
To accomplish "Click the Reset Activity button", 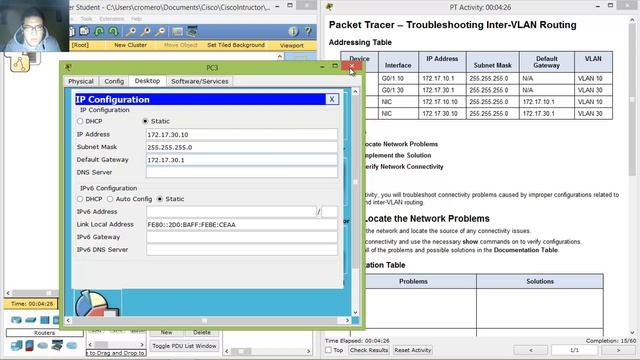I will click(x=413, y=350).
